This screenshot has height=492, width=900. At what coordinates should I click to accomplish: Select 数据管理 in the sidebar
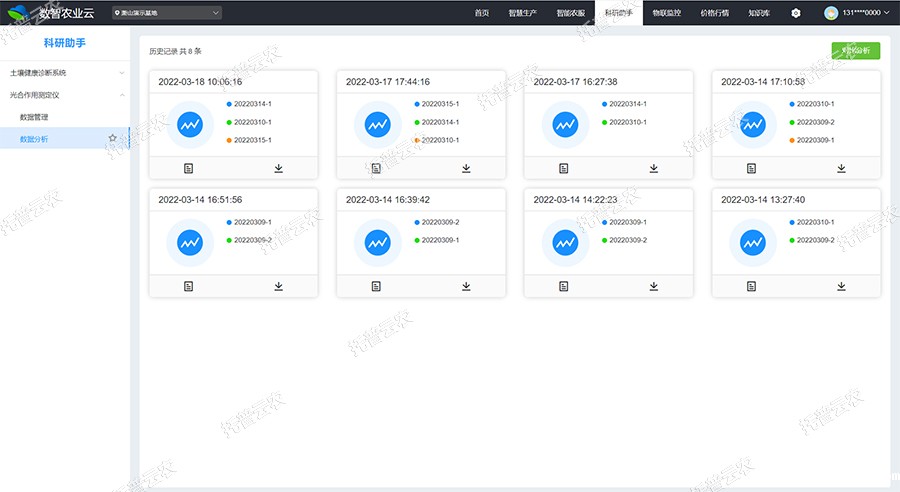(35, 117)
